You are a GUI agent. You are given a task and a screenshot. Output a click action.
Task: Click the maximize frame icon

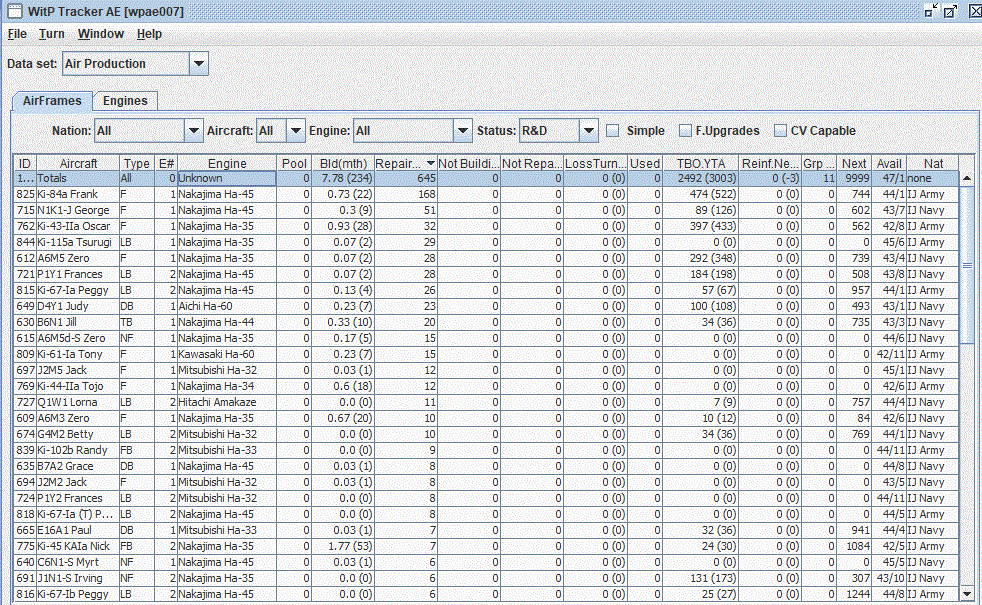click(x=950, y=11)
